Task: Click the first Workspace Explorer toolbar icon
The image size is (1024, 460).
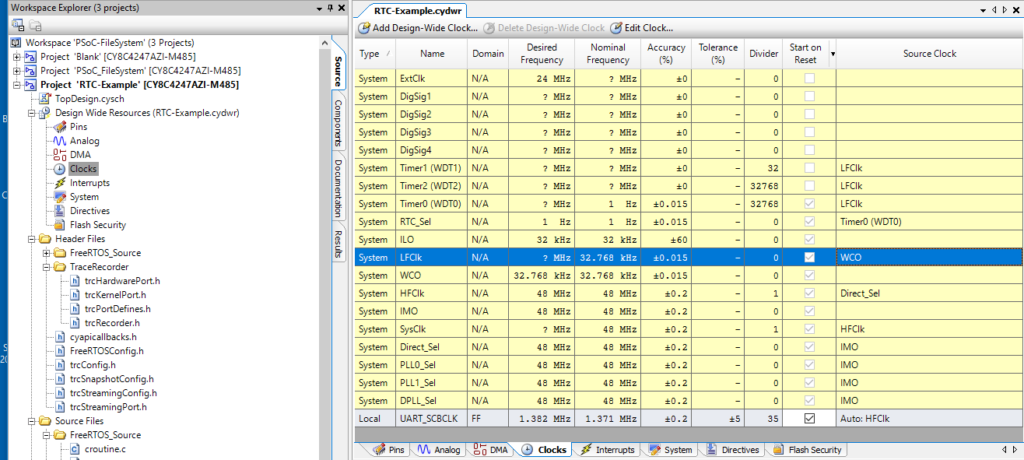Action: coord(18,25)
